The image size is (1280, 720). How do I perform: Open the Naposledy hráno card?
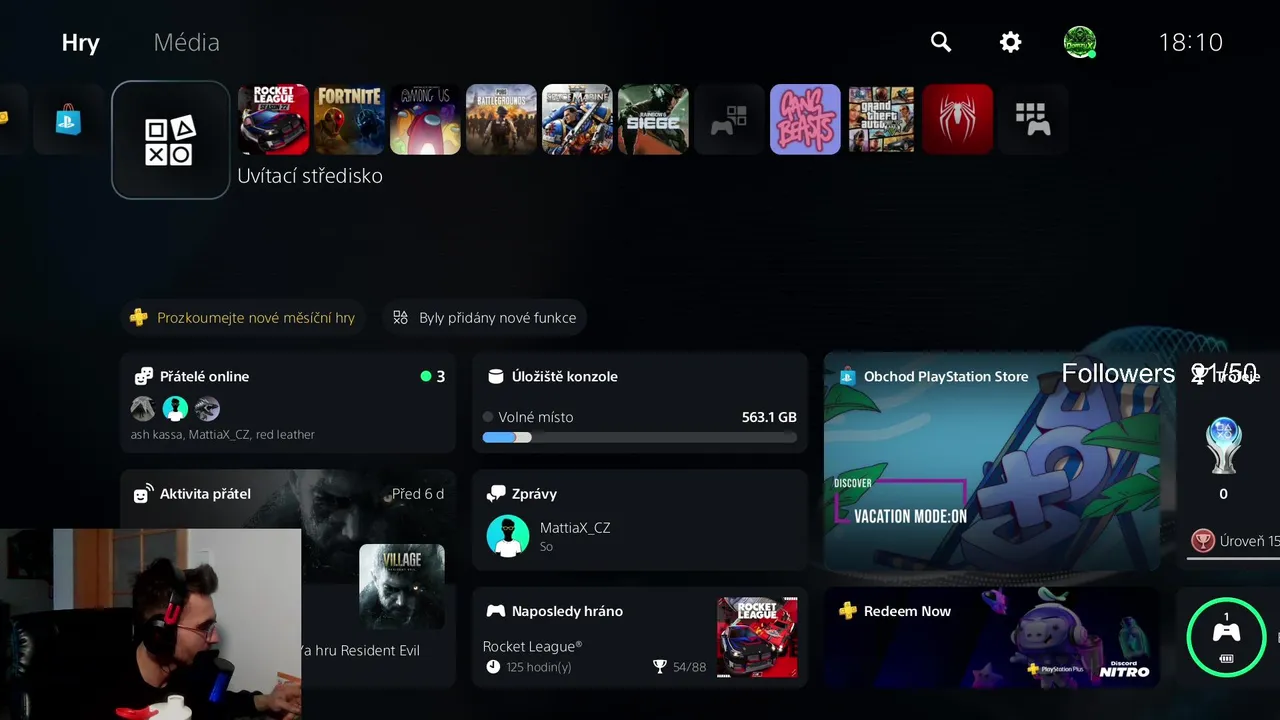(640, 638)
